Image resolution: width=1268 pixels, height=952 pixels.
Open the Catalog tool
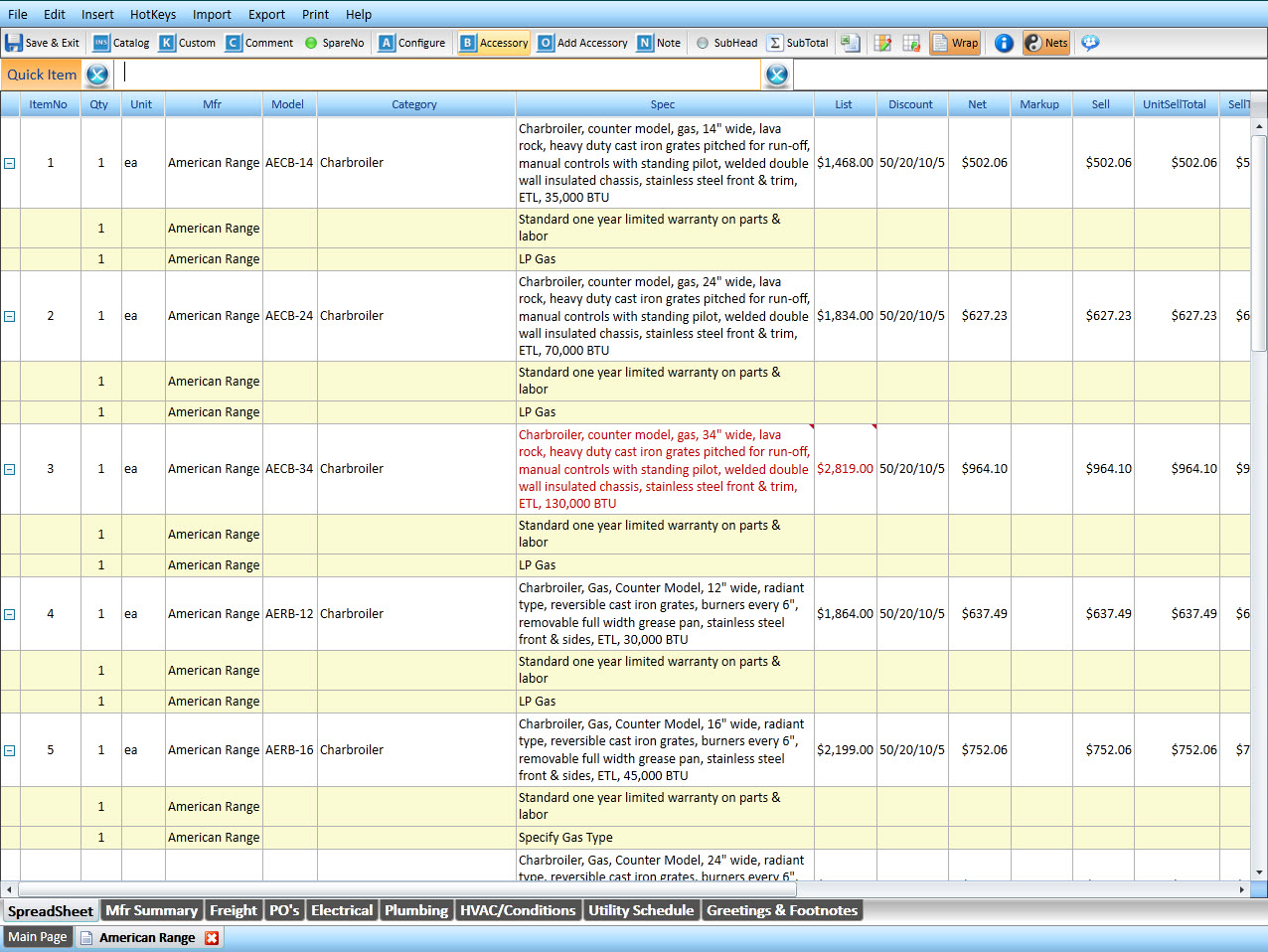click(121, 43)
